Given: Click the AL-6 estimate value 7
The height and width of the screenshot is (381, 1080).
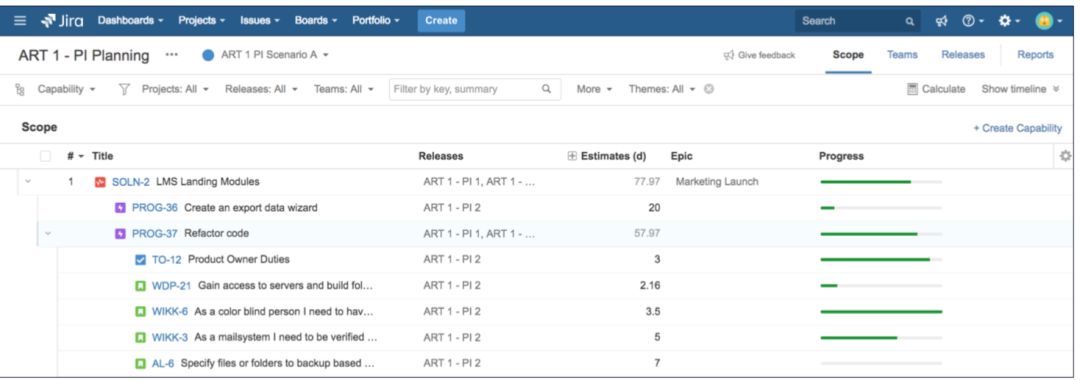Looking at the screenshot, I should click(x=657, y=363).
